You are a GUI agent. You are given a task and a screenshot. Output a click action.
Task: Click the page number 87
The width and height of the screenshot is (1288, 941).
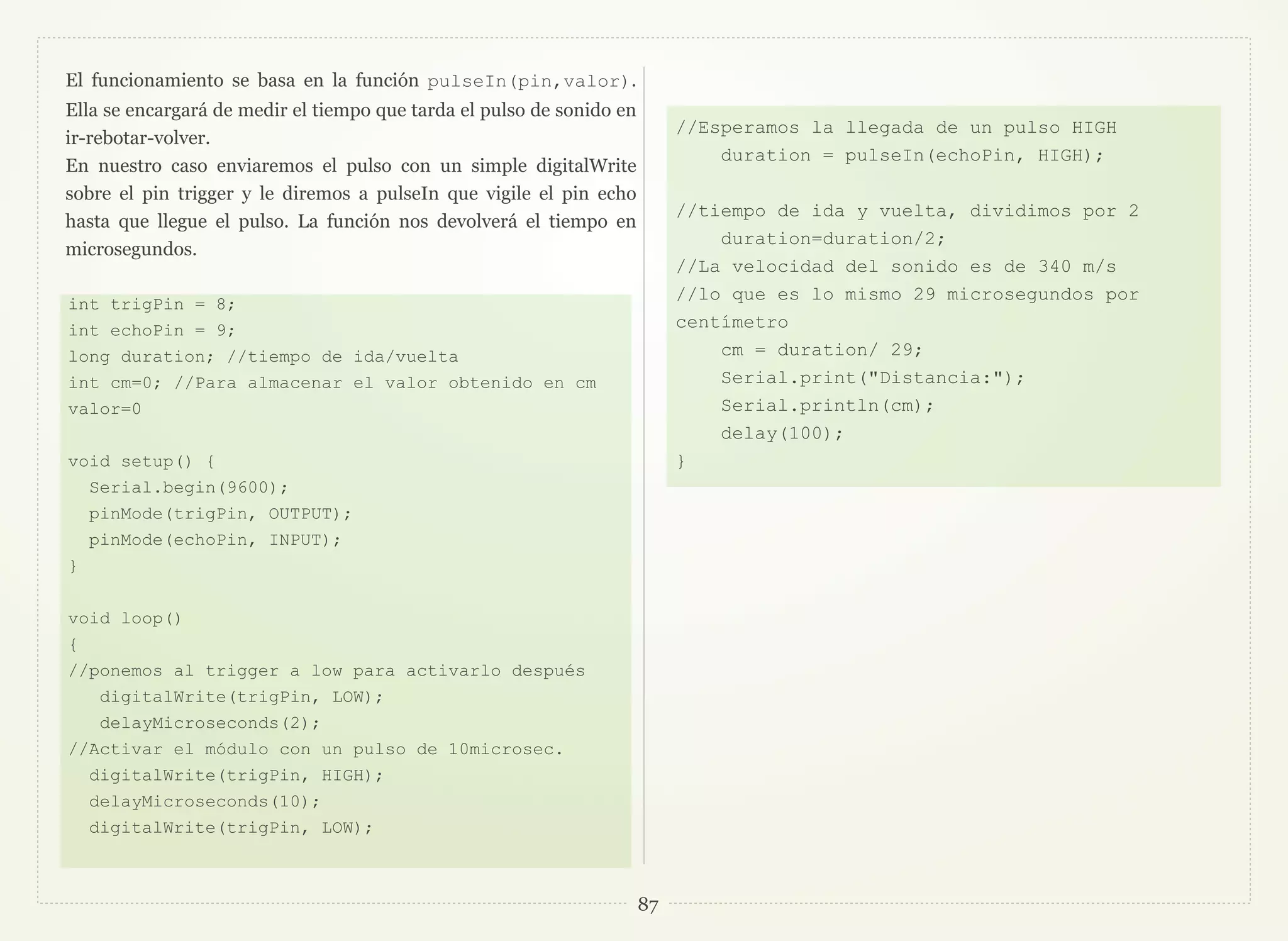coord(648,905)
